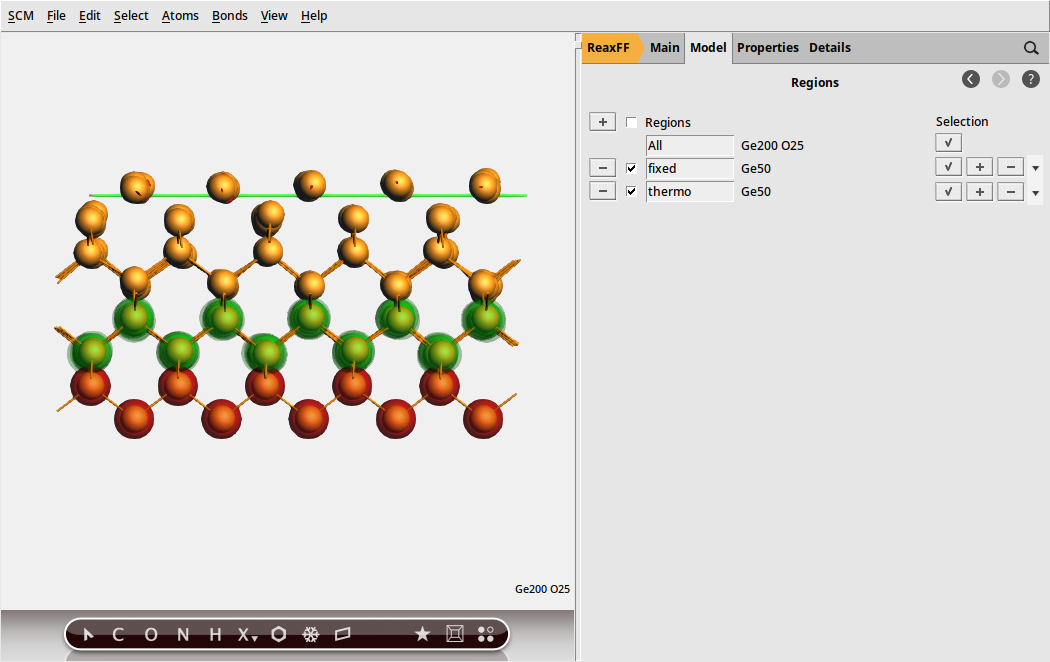Click the snowflake crystal builder icon
The height and width of the screenshot is (662, 1050).
coord(311,634)
